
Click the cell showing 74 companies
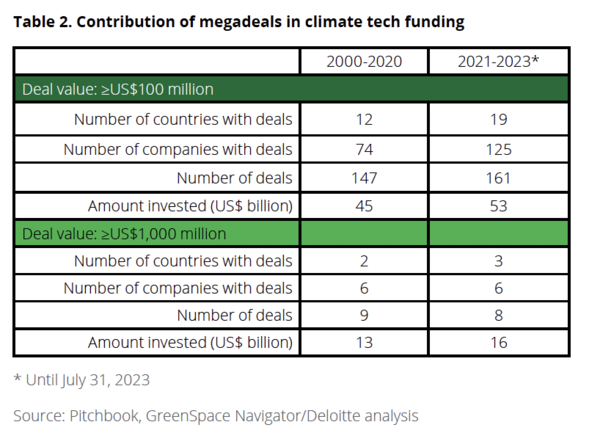(364, 149)
